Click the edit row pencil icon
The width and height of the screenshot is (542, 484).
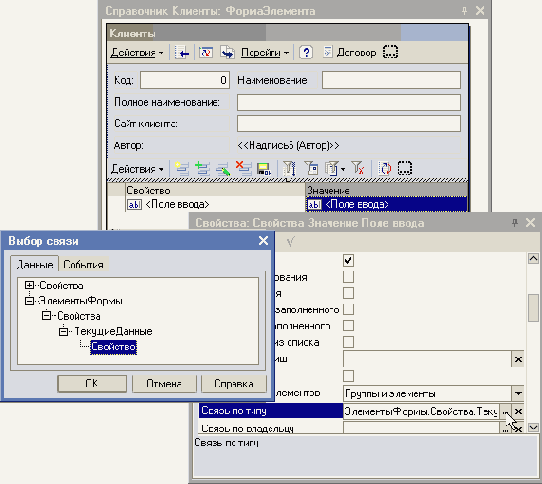point(223,168)
